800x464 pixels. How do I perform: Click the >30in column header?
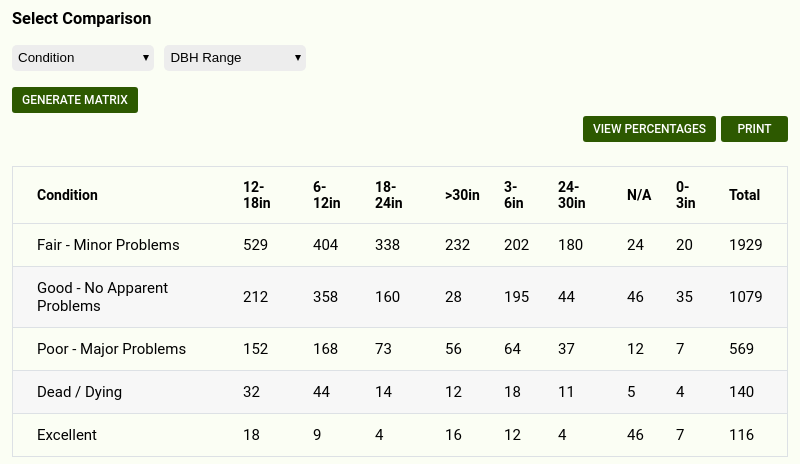tap(462, 195)
